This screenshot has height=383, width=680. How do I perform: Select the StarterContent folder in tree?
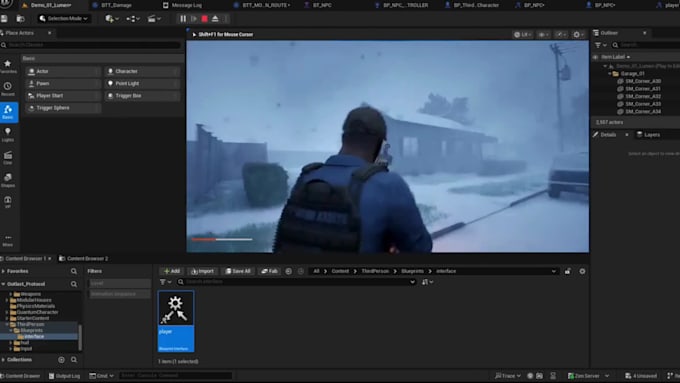tap(33, 318)
